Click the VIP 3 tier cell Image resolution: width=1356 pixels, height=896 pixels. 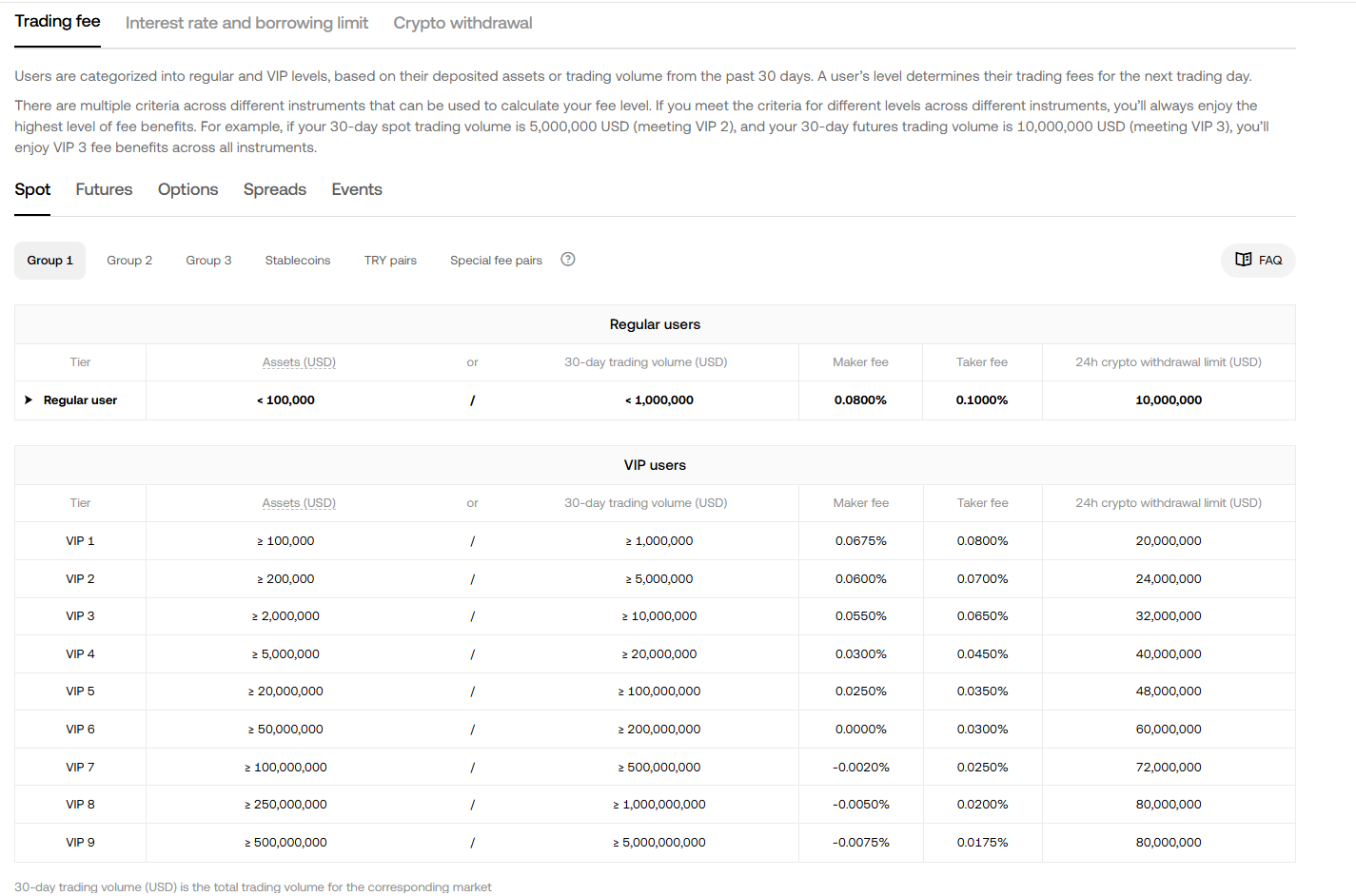[x=80, y=616]
